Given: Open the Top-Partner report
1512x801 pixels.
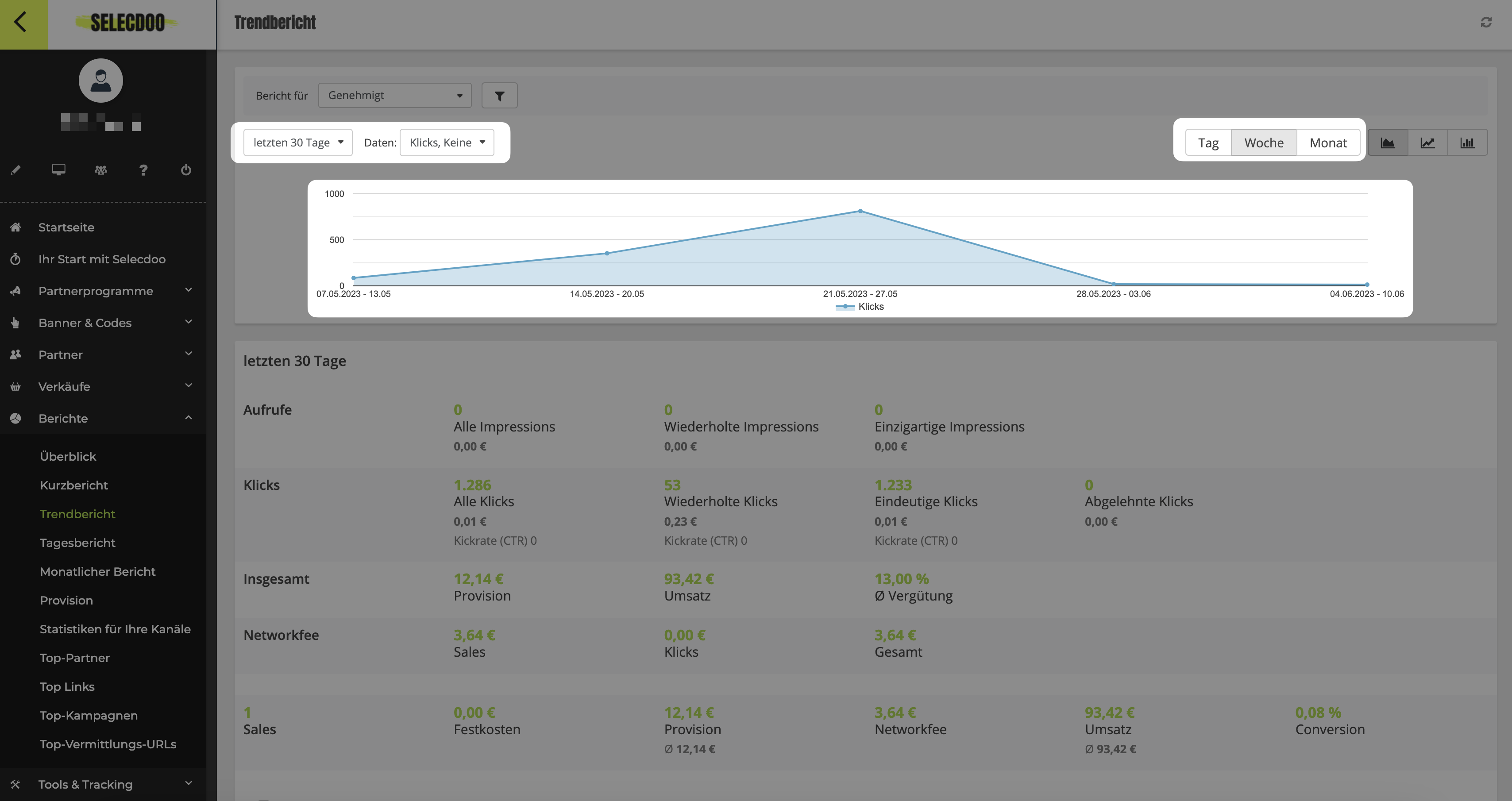Looking at the screenshot, I should [74, 658].
